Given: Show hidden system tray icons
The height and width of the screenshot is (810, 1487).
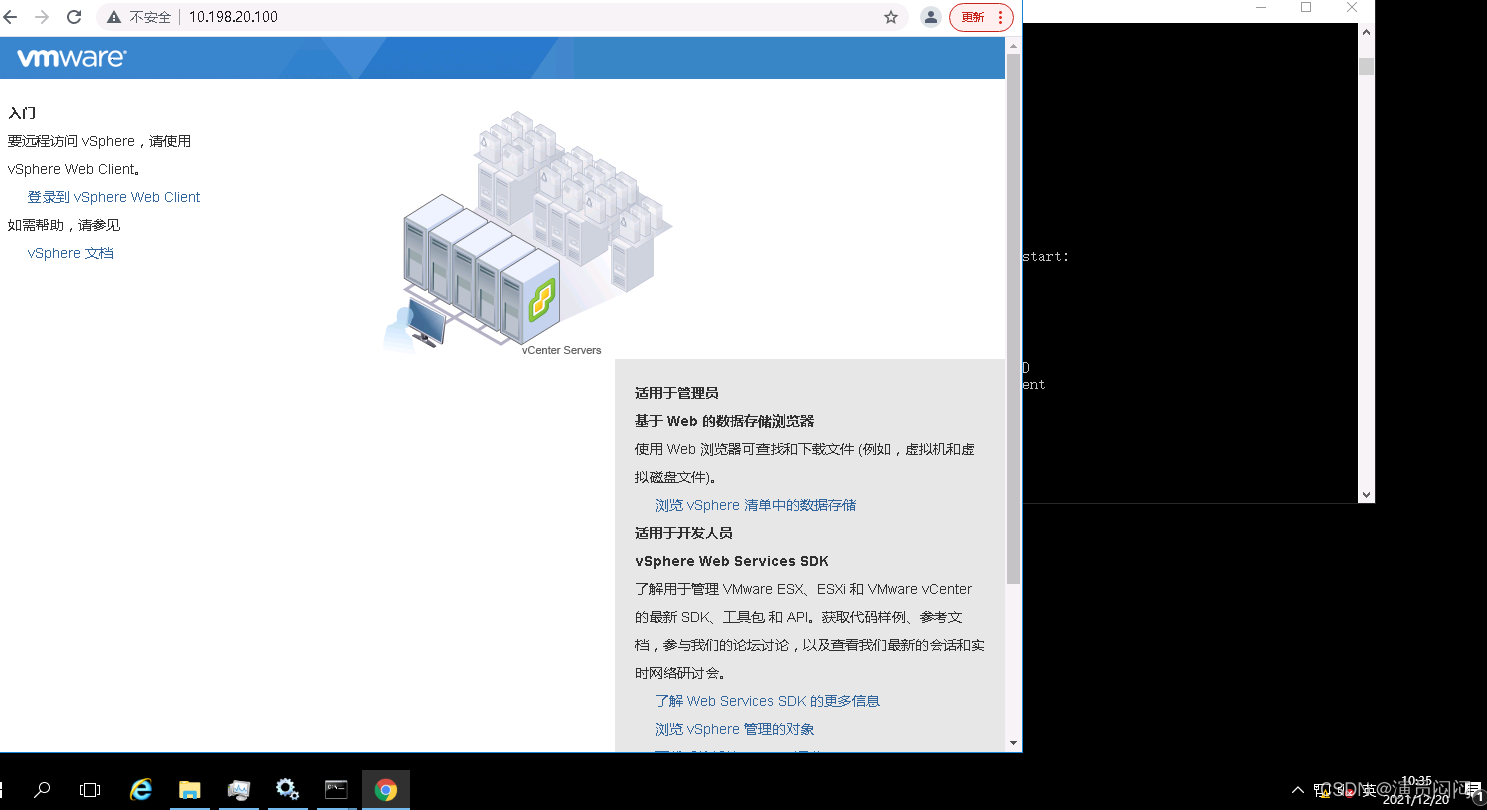Looking at the screenshot, I should [x=1298, y=790].
